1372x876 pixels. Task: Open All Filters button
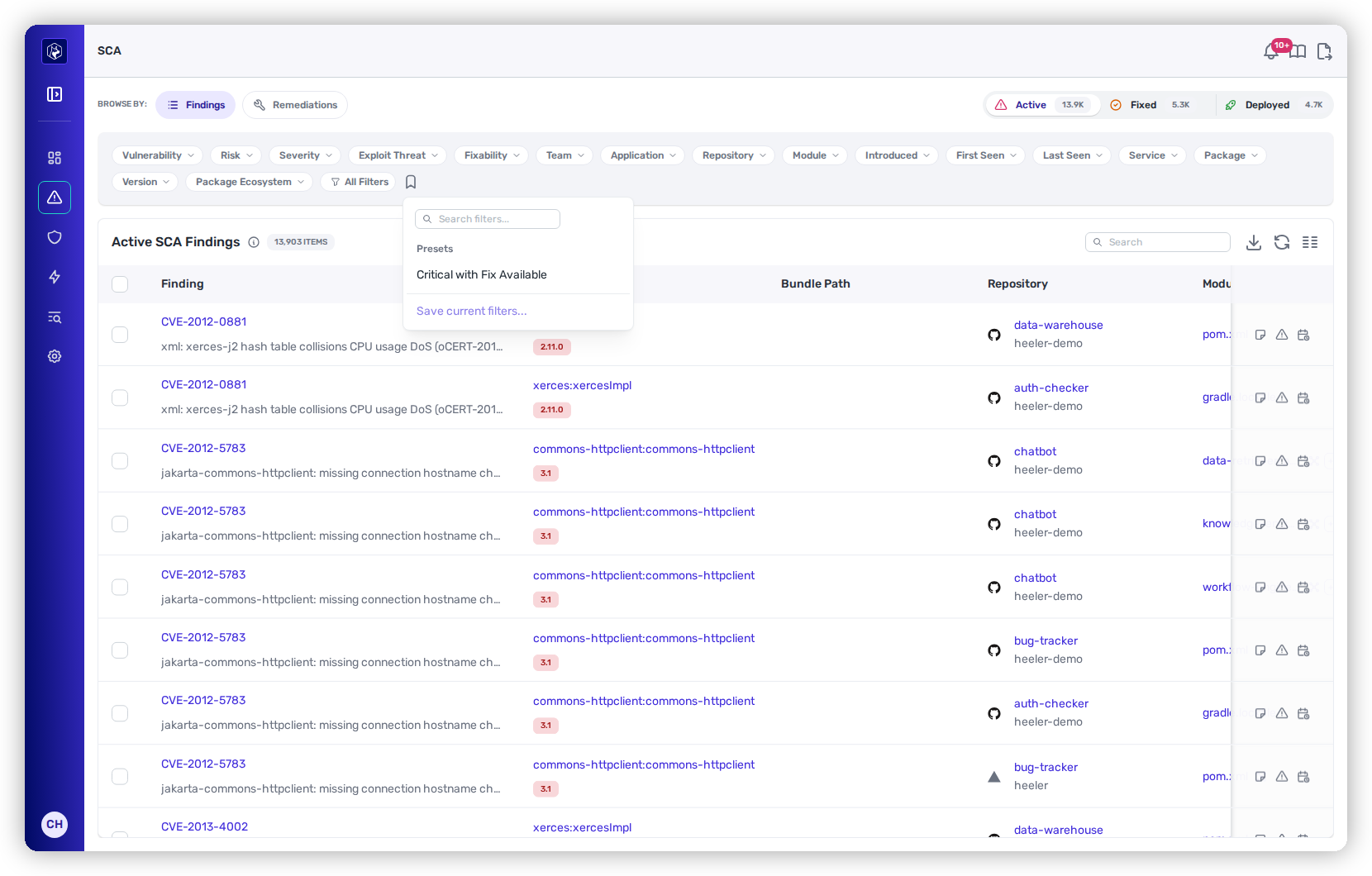[x=358, y=182]
